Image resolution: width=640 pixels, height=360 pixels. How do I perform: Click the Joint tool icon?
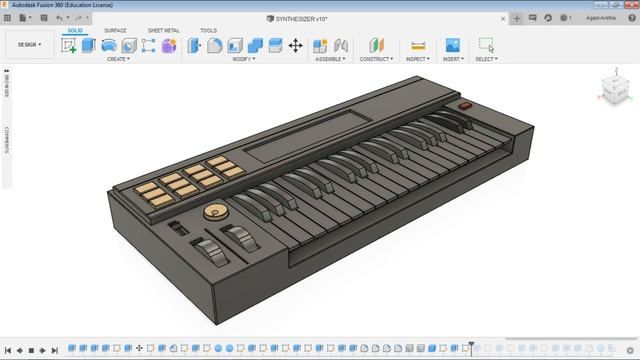click(341, 45)
